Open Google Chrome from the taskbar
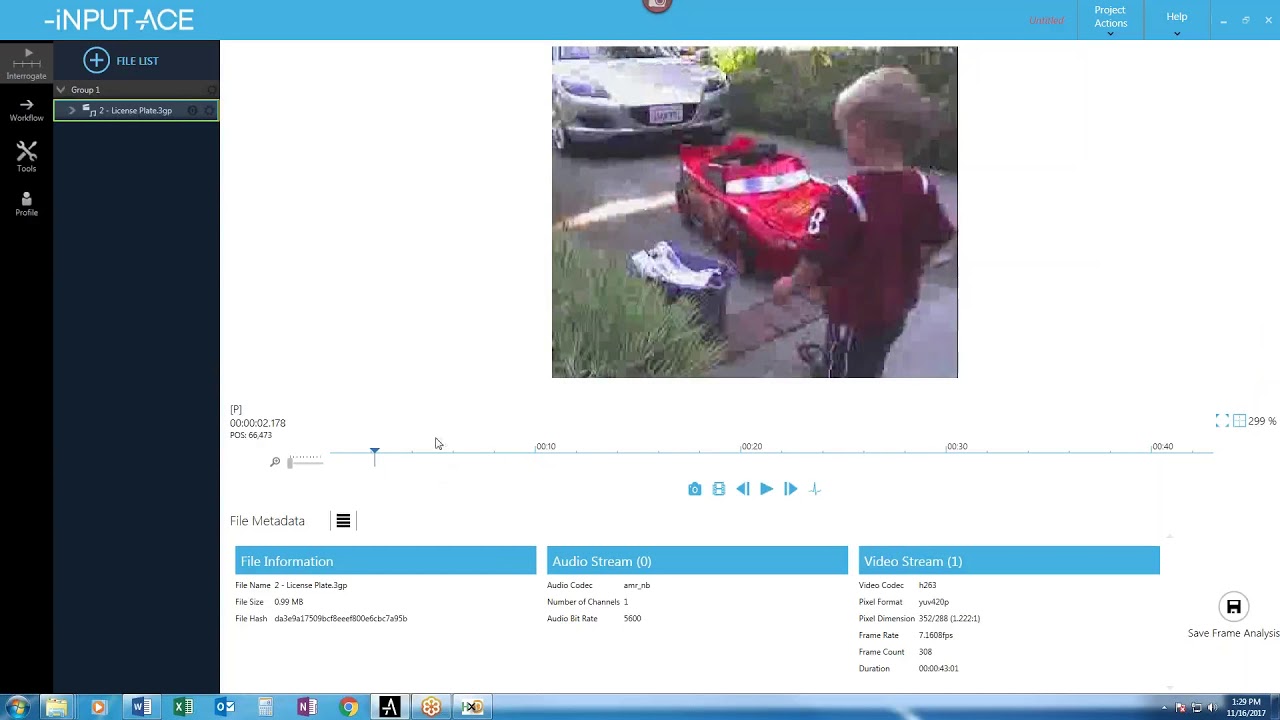This screenshot has height=720, width=1280. [x=349, y=707]
